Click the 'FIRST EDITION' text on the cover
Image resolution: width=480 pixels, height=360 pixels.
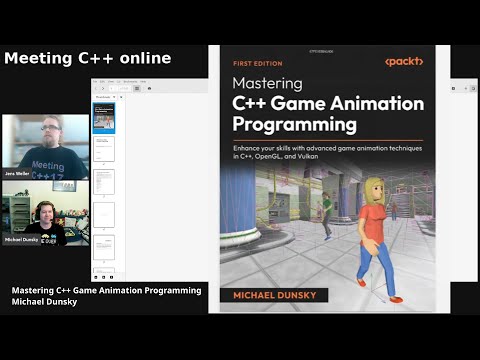(258, 64)
